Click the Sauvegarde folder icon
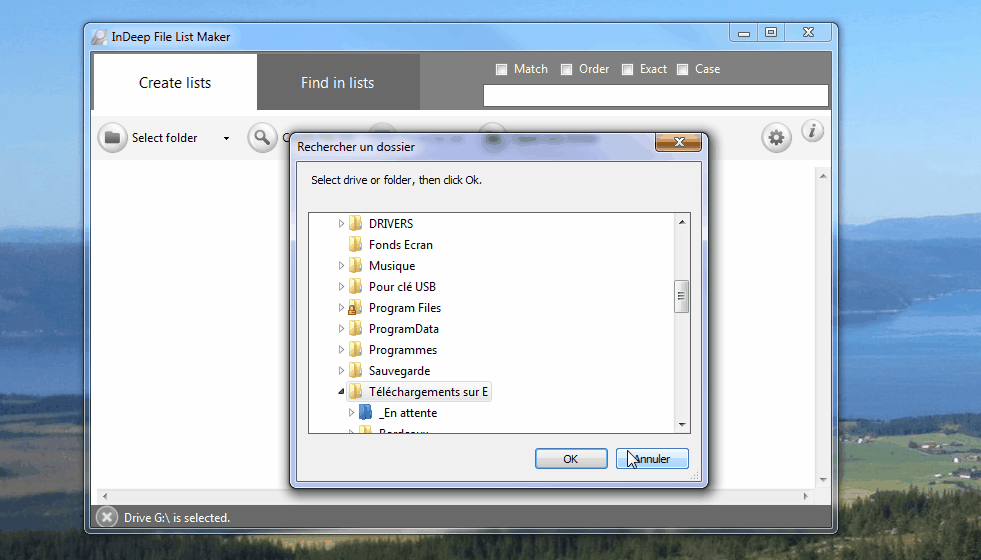Image resolution: width=981 pixels, height=560 pixels. click(x=355, y=370)
